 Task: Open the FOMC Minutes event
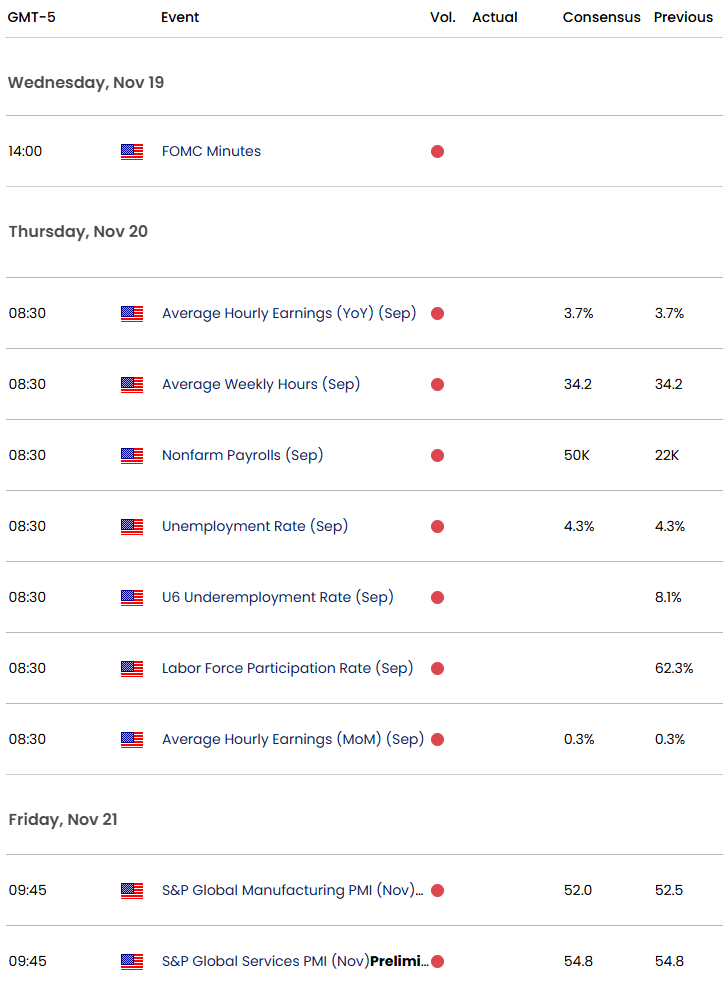(x=211, y=152)
